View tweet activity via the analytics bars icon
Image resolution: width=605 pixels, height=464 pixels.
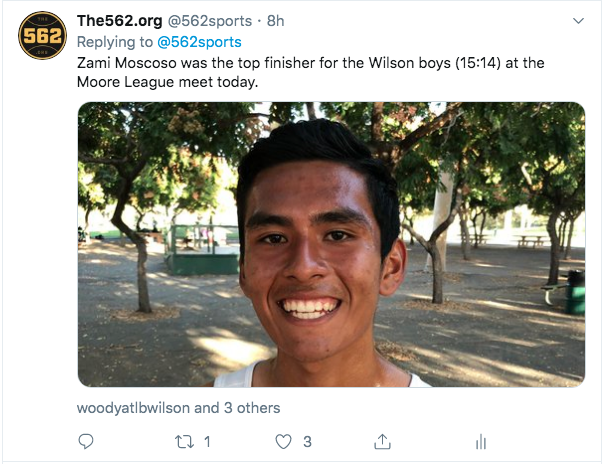point(481,441)
